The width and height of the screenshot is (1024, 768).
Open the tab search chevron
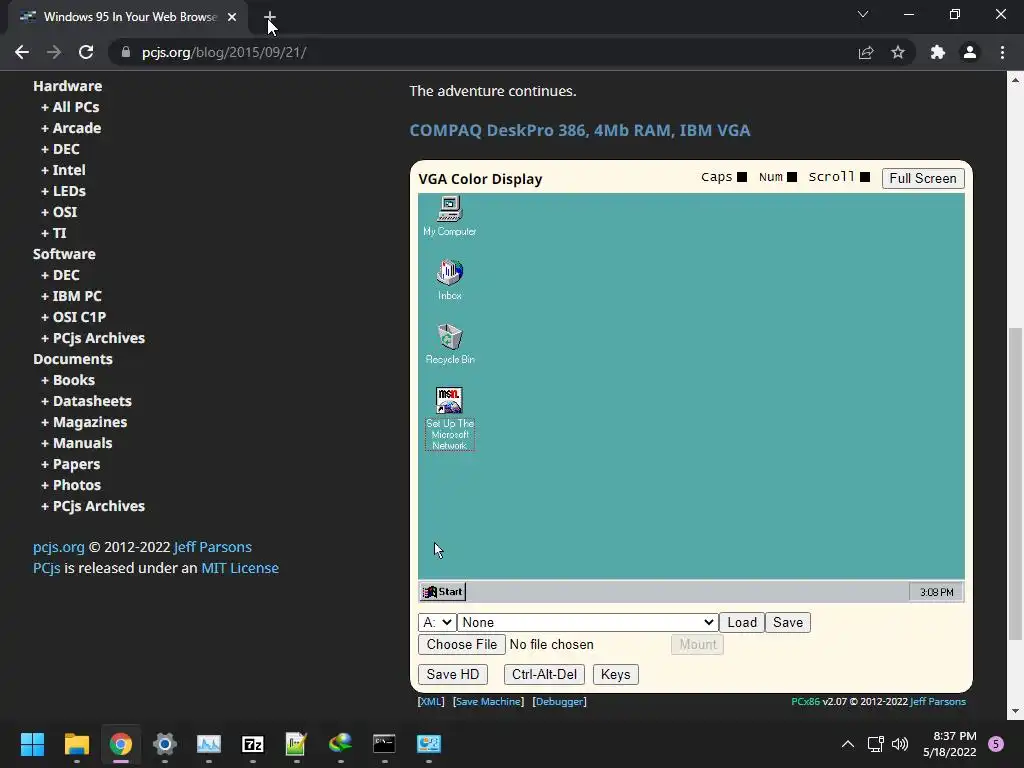click(863, 14)
